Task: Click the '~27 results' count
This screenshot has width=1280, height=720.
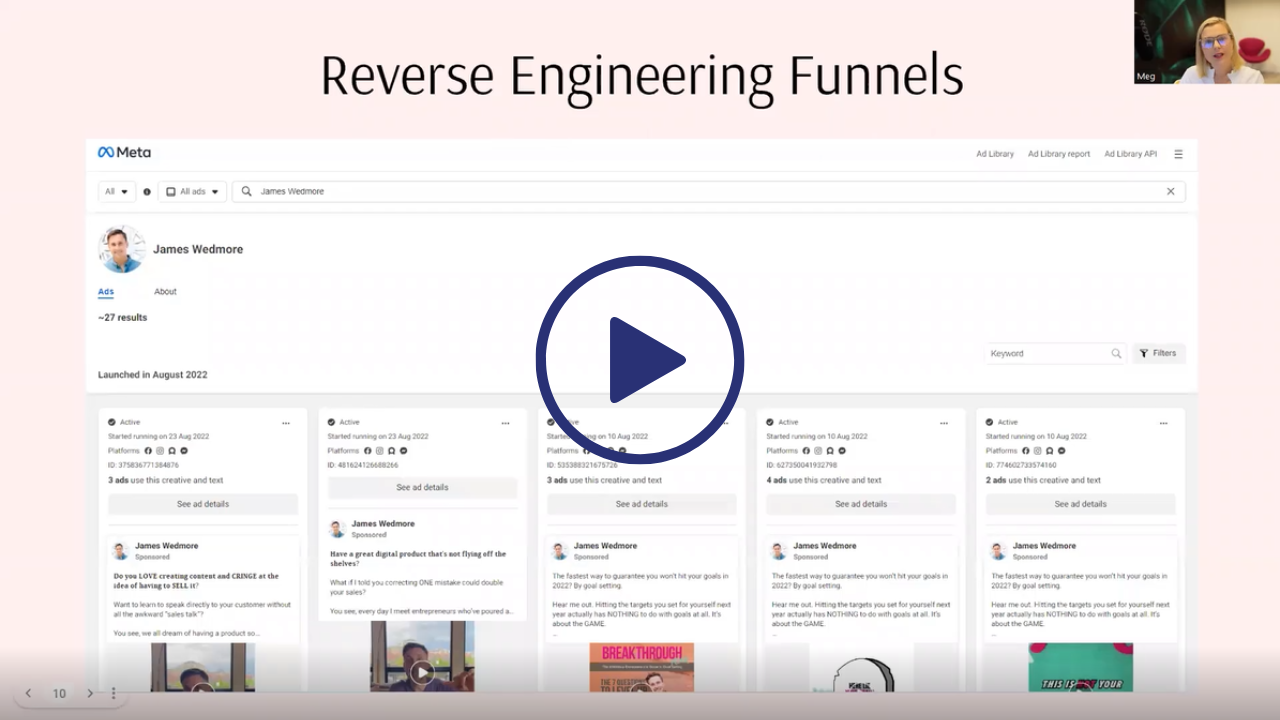Action: click(x=122, y=318)
